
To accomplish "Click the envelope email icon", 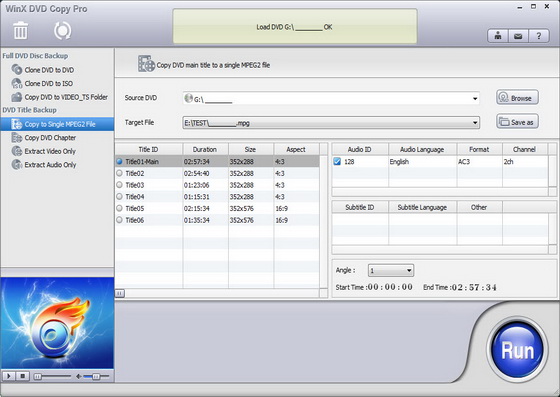I will [x=518, y=36].
